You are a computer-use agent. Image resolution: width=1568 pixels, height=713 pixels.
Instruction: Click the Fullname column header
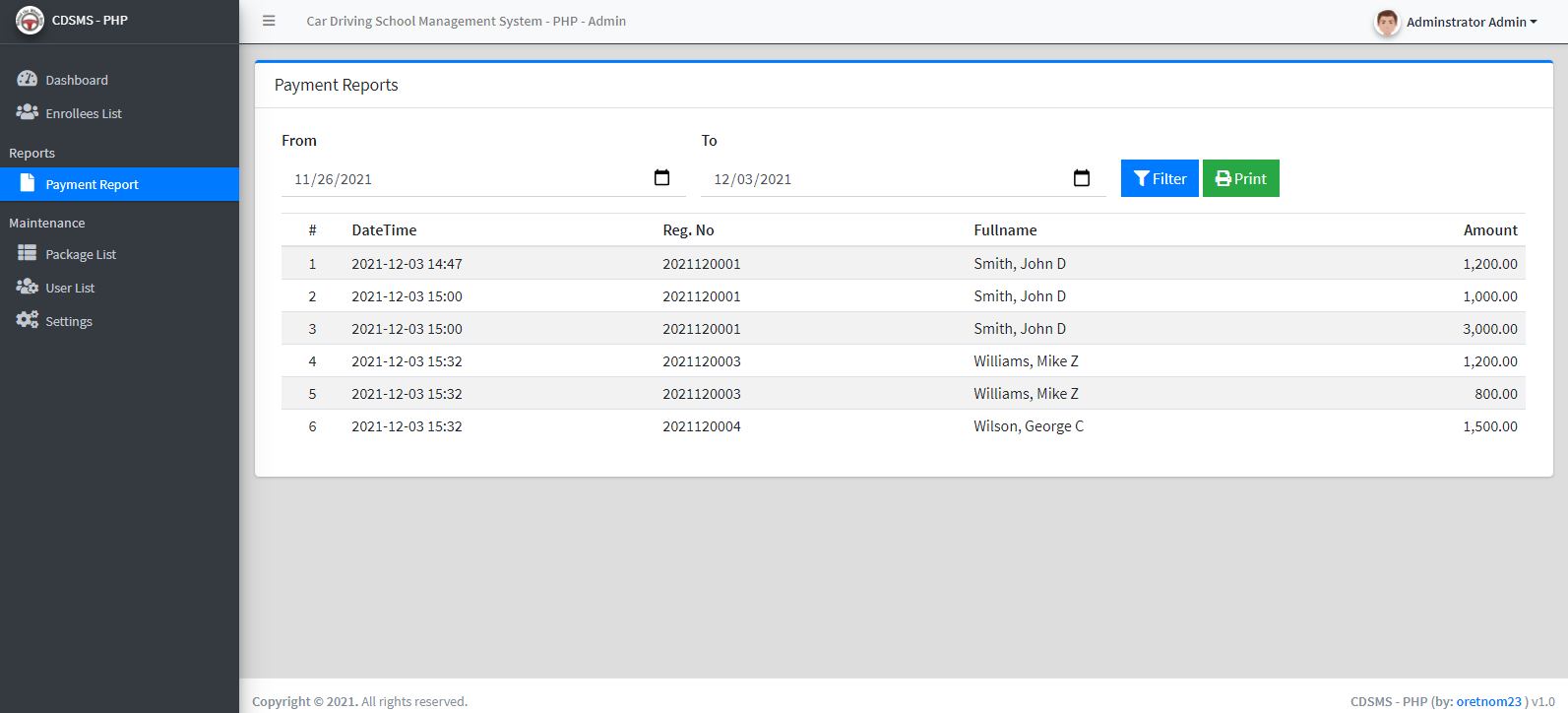point(1005,229)
